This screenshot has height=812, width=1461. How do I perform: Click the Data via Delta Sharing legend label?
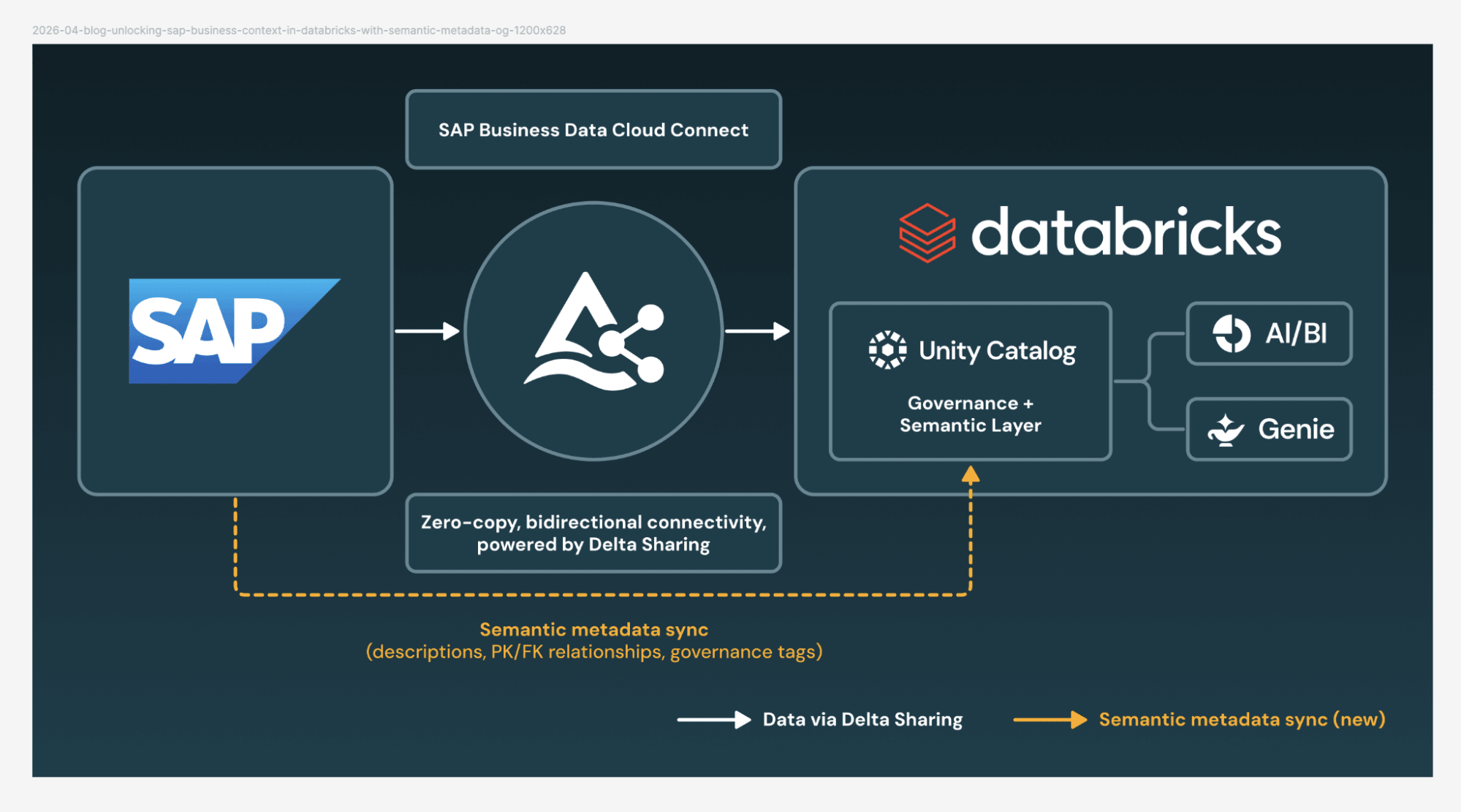click(x=862, y=720)
